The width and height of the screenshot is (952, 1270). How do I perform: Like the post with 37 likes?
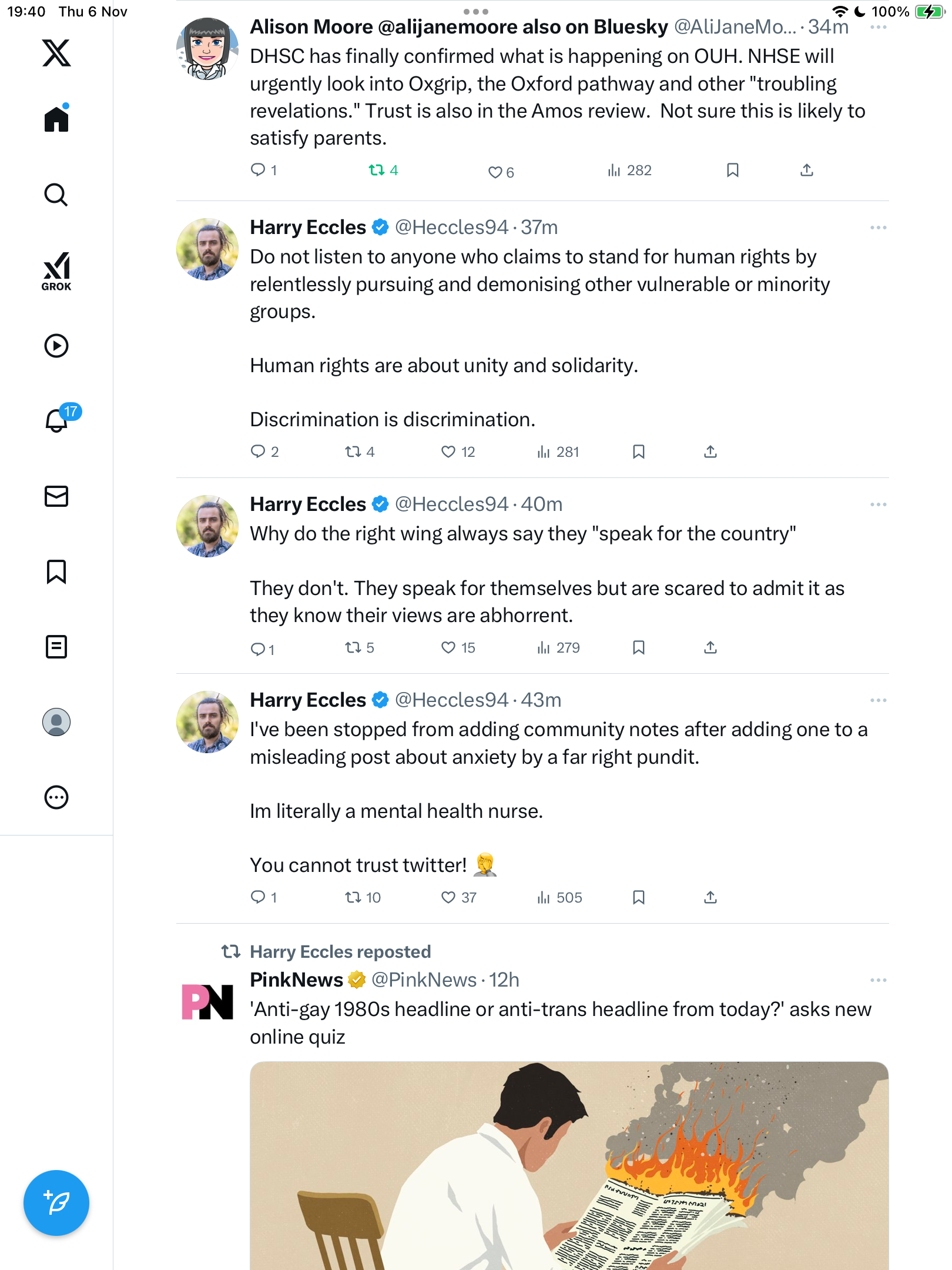click(448, 897)
